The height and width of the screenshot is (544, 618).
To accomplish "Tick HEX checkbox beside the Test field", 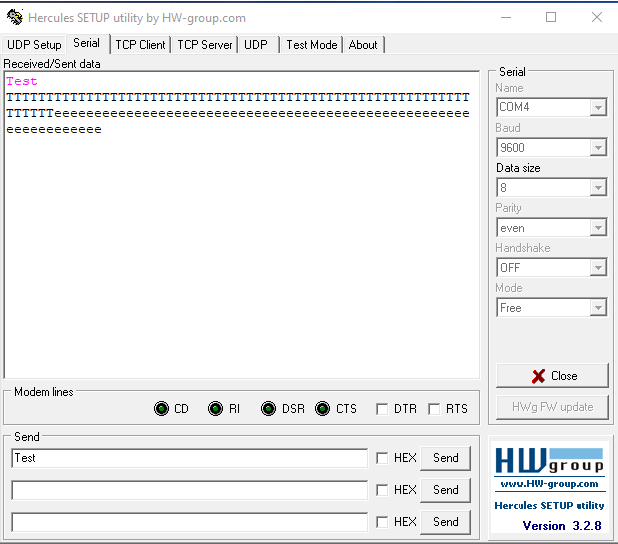I will point(382,458).
